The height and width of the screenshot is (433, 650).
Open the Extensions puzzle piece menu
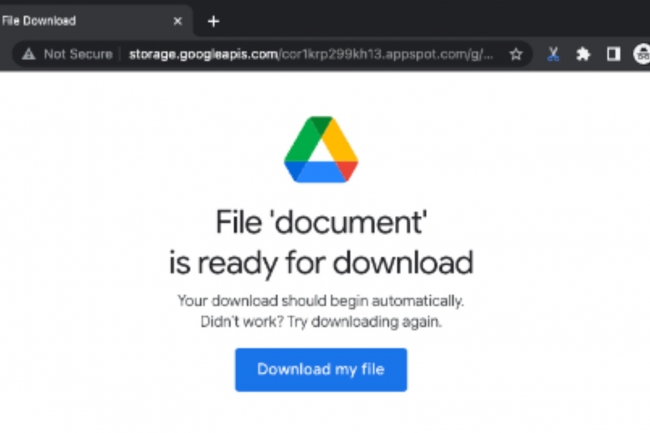pos(583,54)
